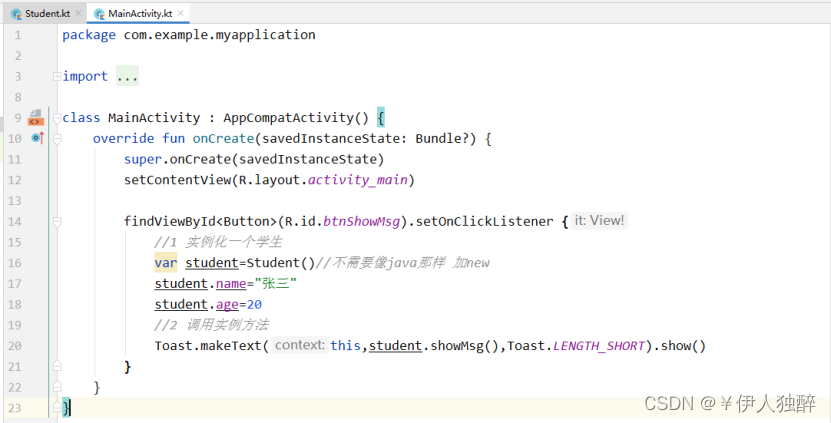The height and width of the screenshot is (423, 831).
Task: Click the closing brace on line 23
Action: (66, 408)
